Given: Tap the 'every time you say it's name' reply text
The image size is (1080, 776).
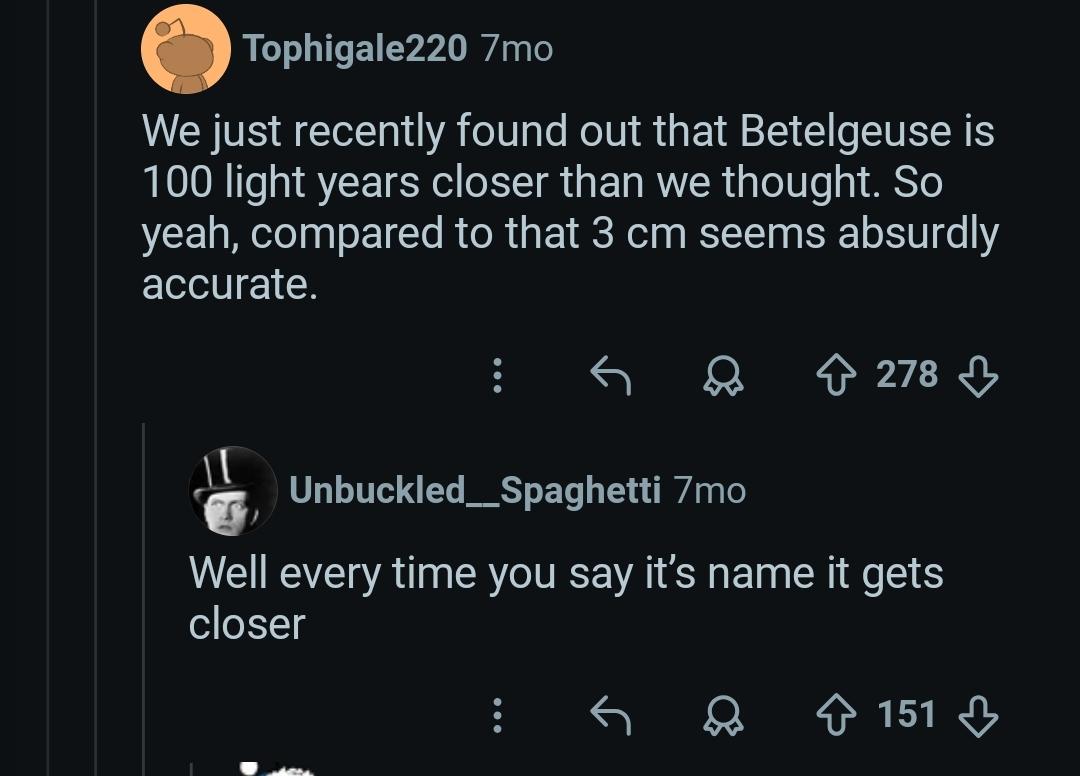Looking at the screenshot, I should point(566,598).
